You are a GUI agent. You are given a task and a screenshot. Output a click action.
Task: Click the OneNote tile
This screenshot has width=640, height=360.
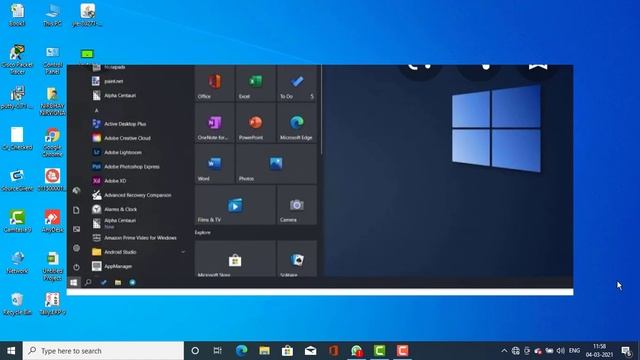(x=215, y=123)
